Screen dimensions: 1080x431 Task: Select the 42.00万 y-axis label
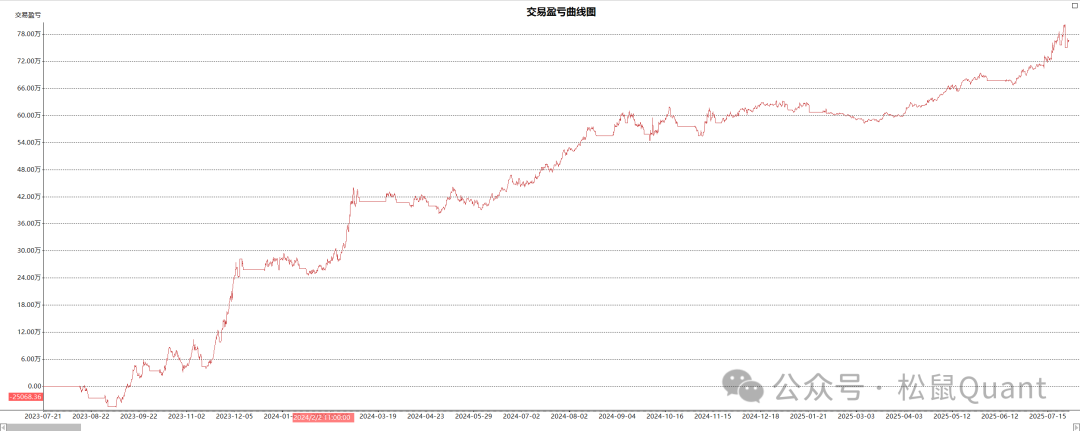[28, 196]
